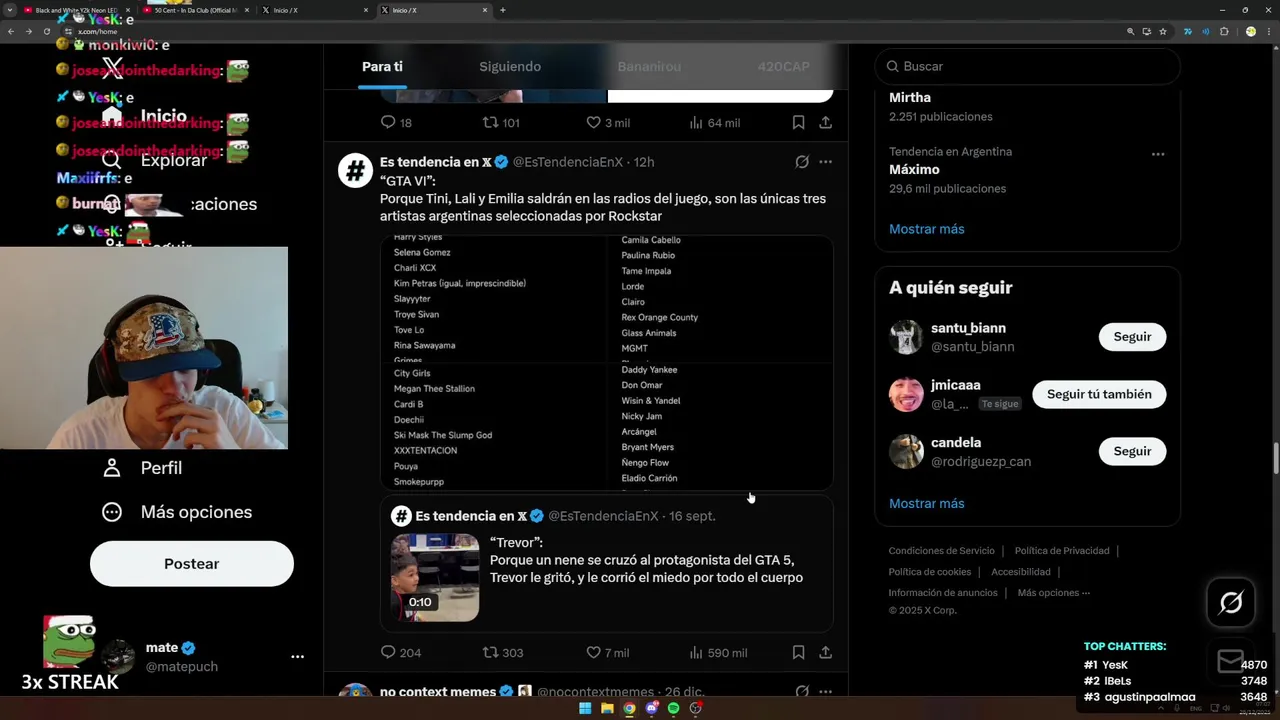
Task: Click the page scrollbar thumb
Action: pyautogui.click(x=1275, y=459)
